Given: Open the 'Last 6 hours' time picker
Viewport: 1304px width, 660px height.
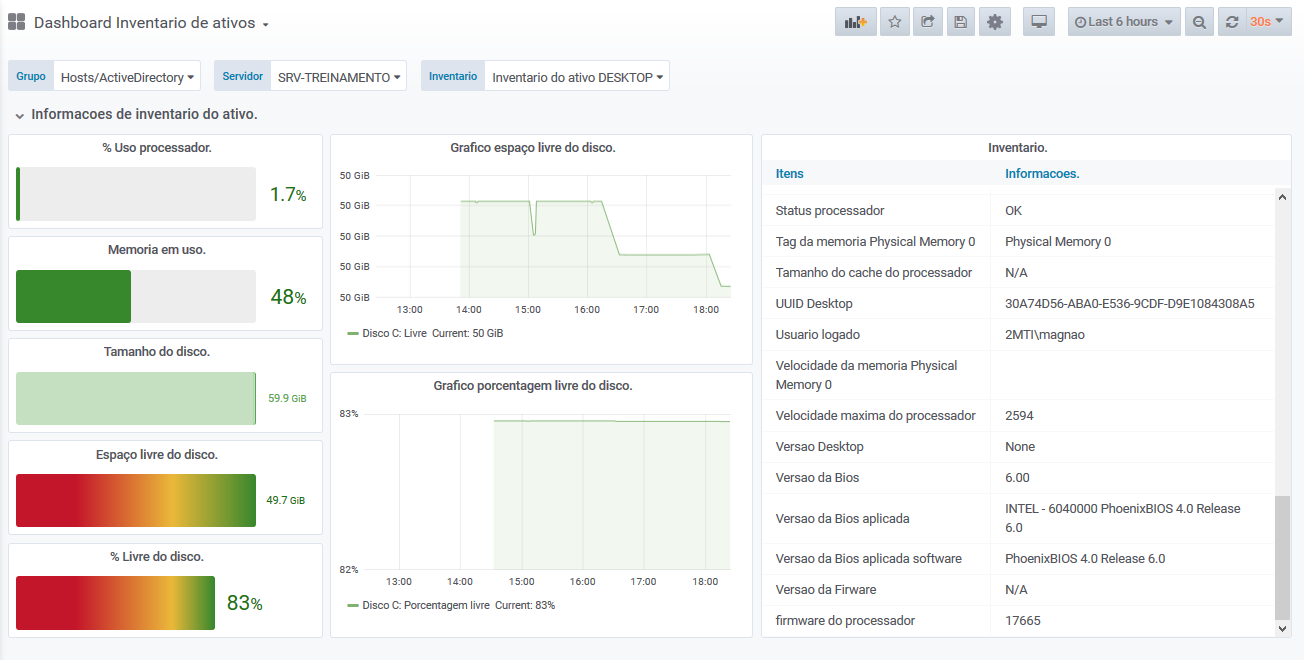Looking at the screenshot, I should 1123,22.
